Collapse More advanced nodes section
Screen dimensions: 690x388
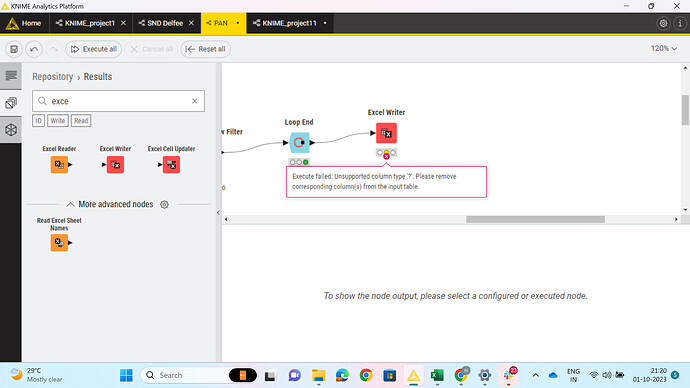pyautogui.click(x=70, y=205)
